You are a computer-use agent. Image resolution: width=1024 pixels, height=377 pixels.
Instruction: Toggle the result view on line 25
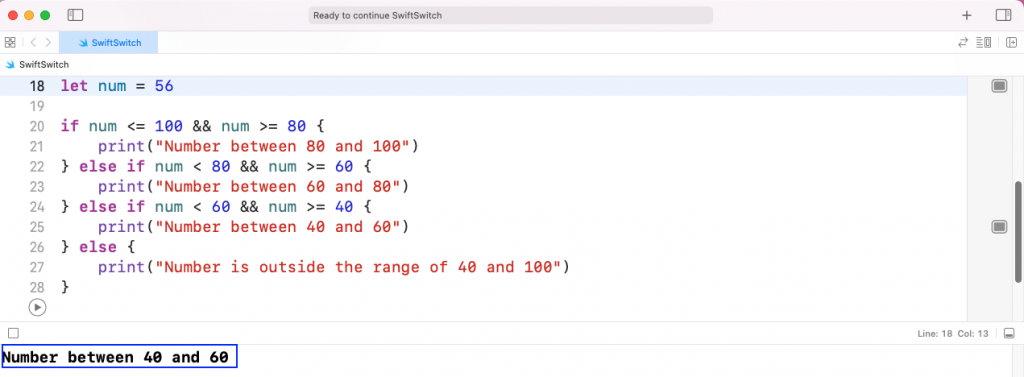(999, 227)
